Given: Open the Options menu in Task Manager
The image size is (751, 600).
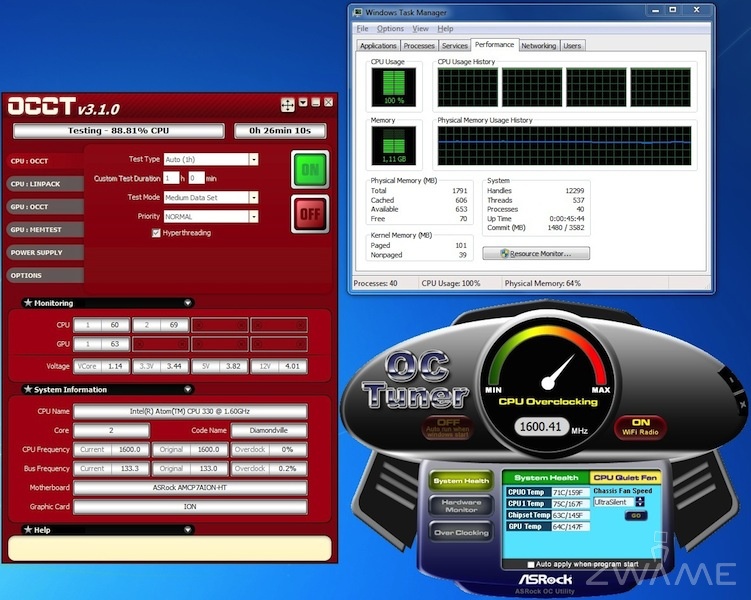Looking at the screenshot, I should coord(390,29).
